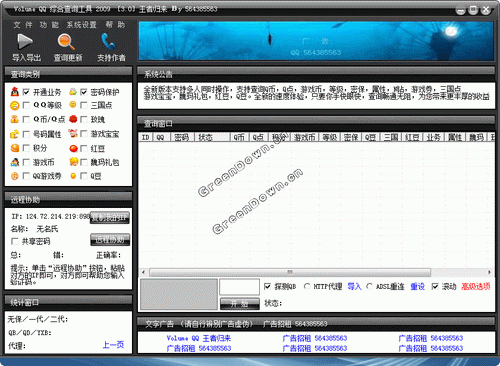Click the red 玫瑰 rose icon
500x366 pixels.
pyautogui.click(x=73, y=119)
